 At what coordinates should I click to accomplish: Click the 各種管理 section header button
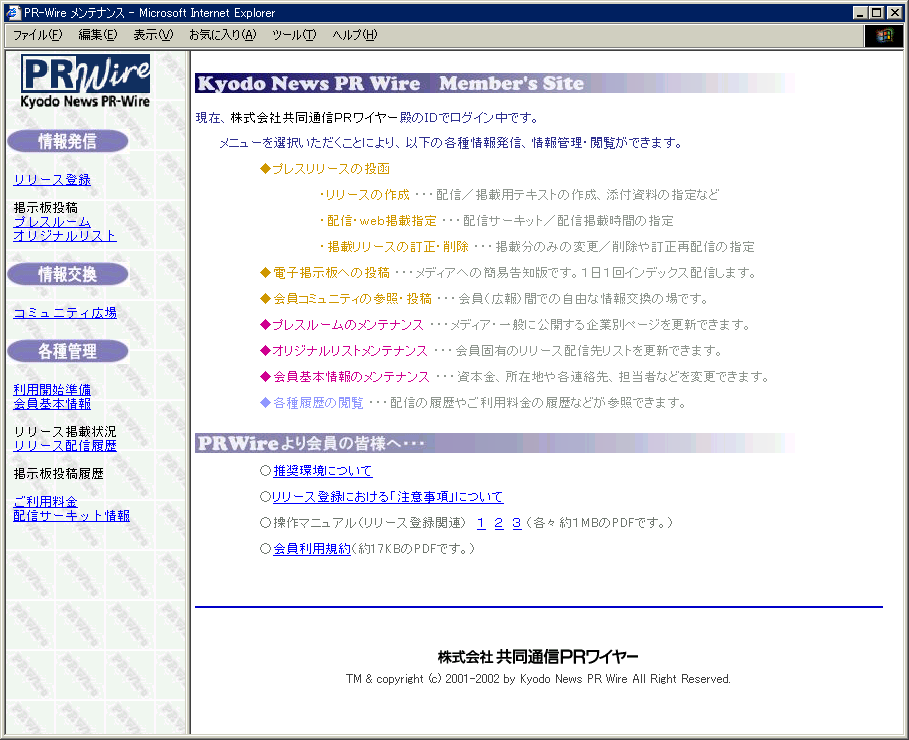coord(68,351)
